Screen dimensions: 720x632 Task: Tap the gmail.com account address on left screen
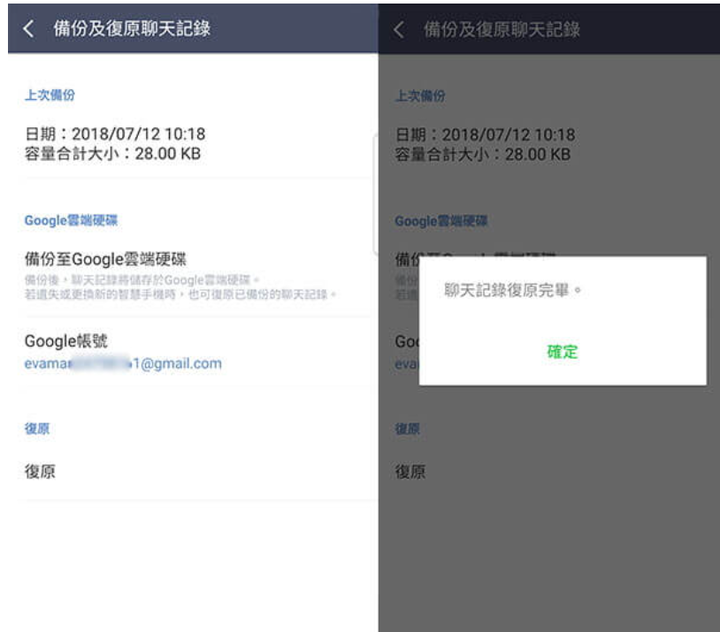coord(123,363)
